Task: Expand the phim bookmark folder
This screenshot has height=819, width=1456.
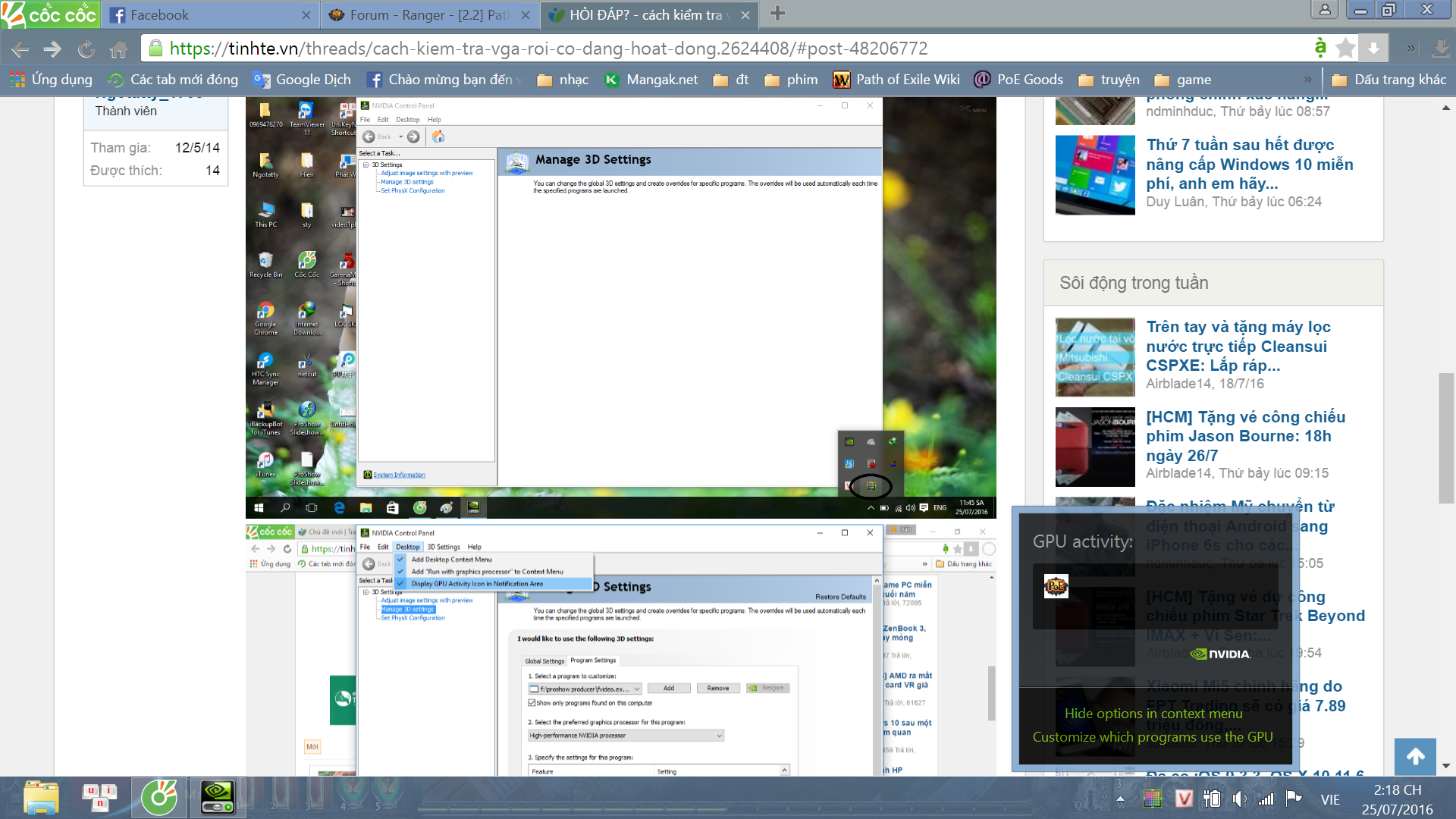Action: pos(791,80)
